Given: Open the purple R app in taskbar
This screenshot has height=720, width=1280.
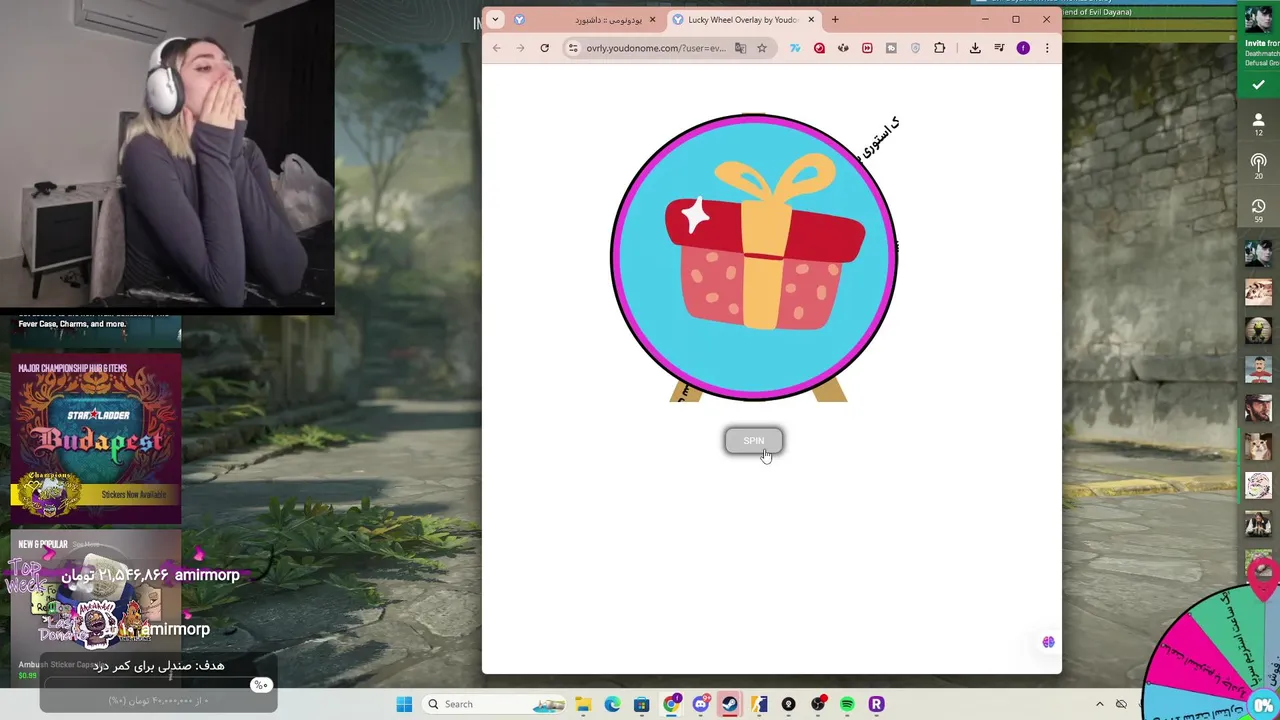Looking at the screenshot, I should coord(876,704).
